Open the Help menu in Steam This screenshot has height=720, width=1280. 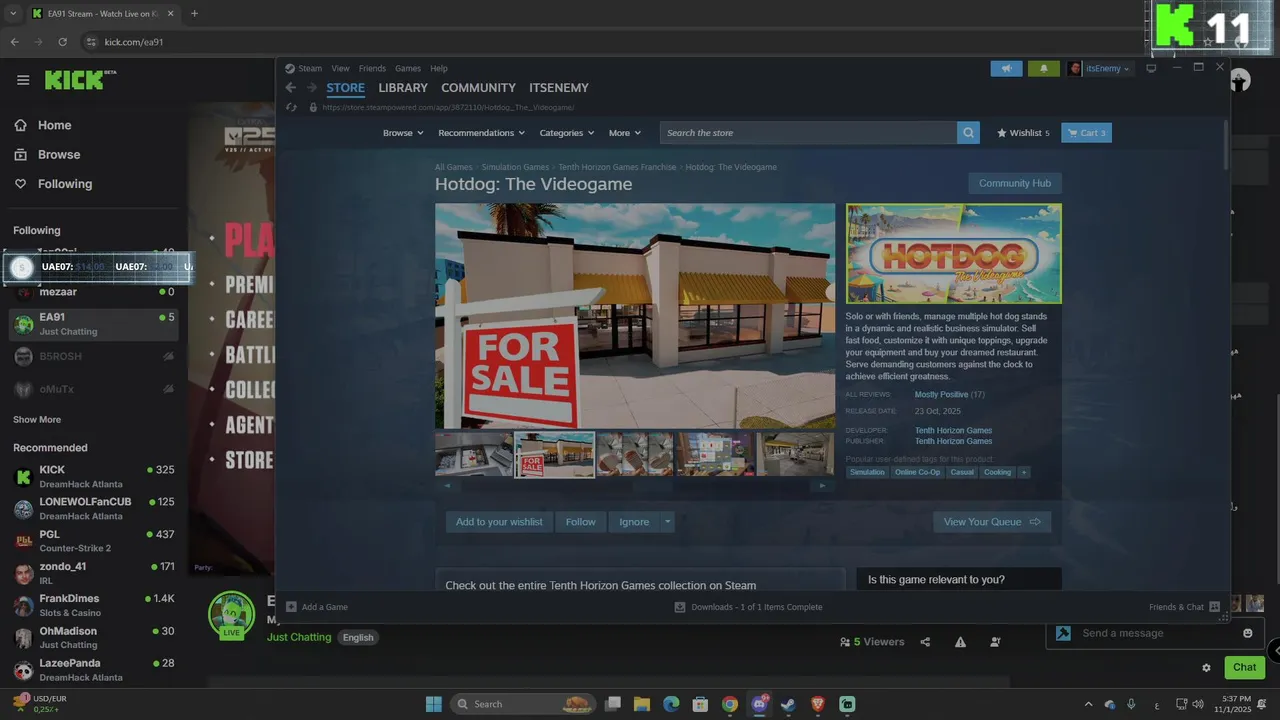(x=439, y=69)
